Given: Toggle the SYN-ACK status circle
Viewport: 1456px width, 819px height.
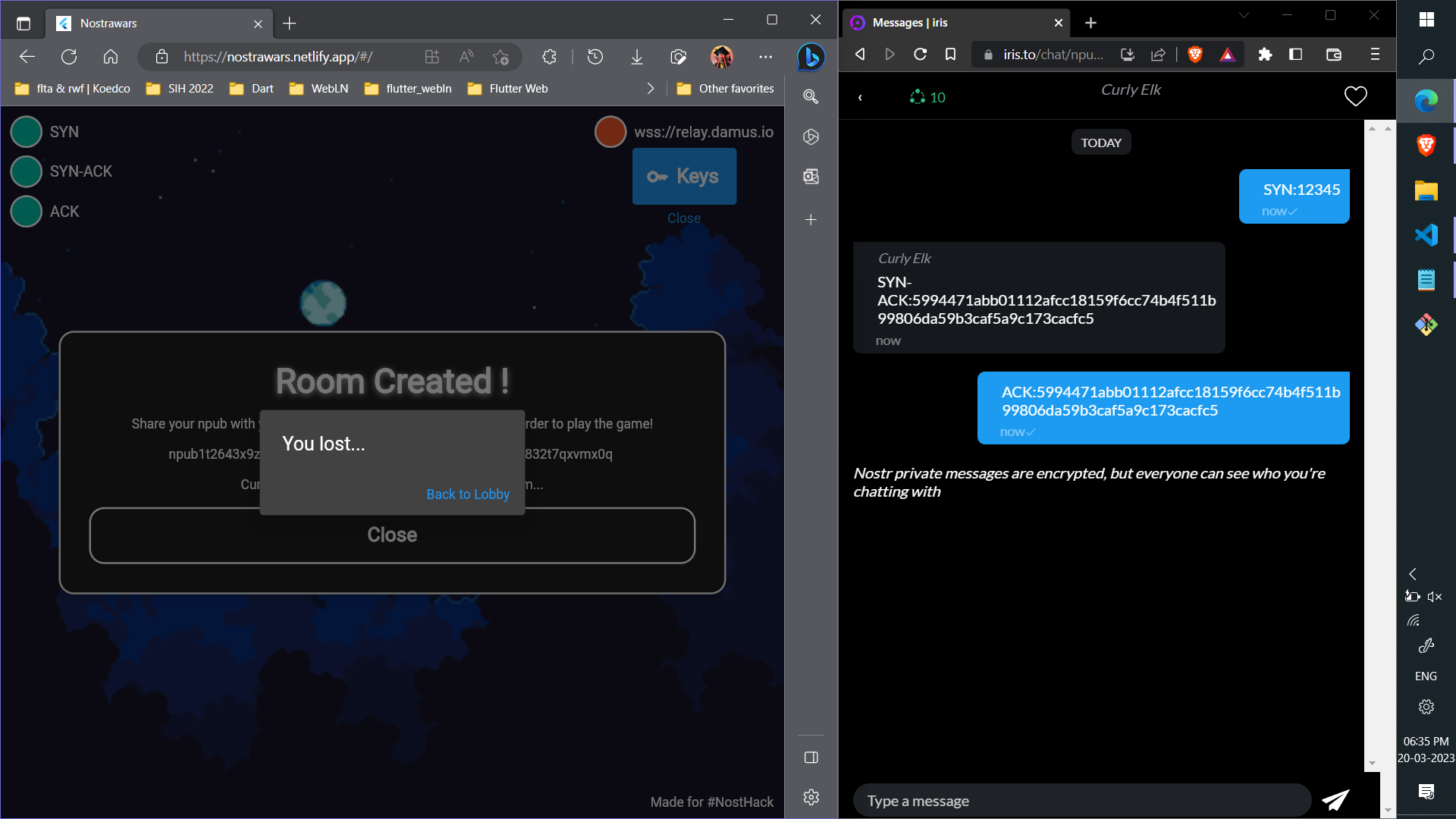Looking at the screenshot, I should [x=27, y=171].
